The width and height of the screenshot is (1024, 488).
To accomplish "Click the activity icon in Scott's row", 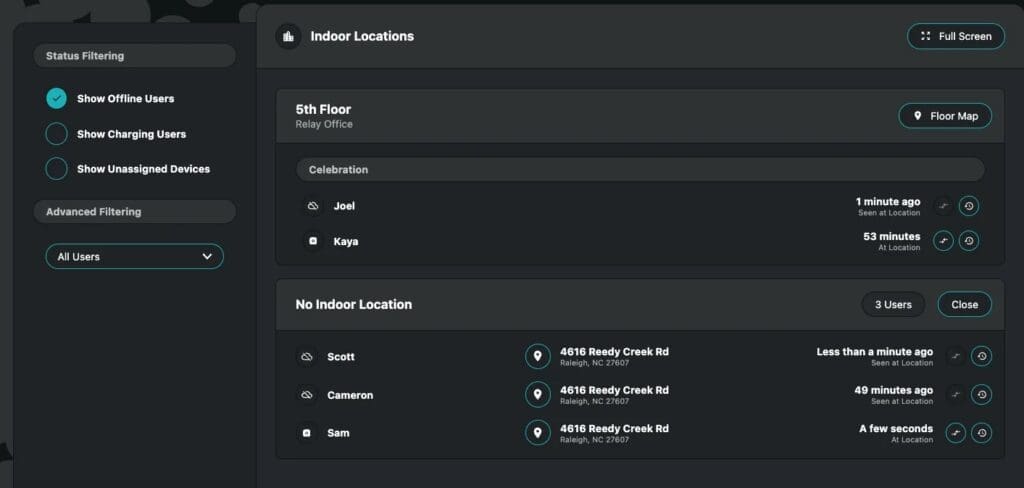I will point(956,357).
